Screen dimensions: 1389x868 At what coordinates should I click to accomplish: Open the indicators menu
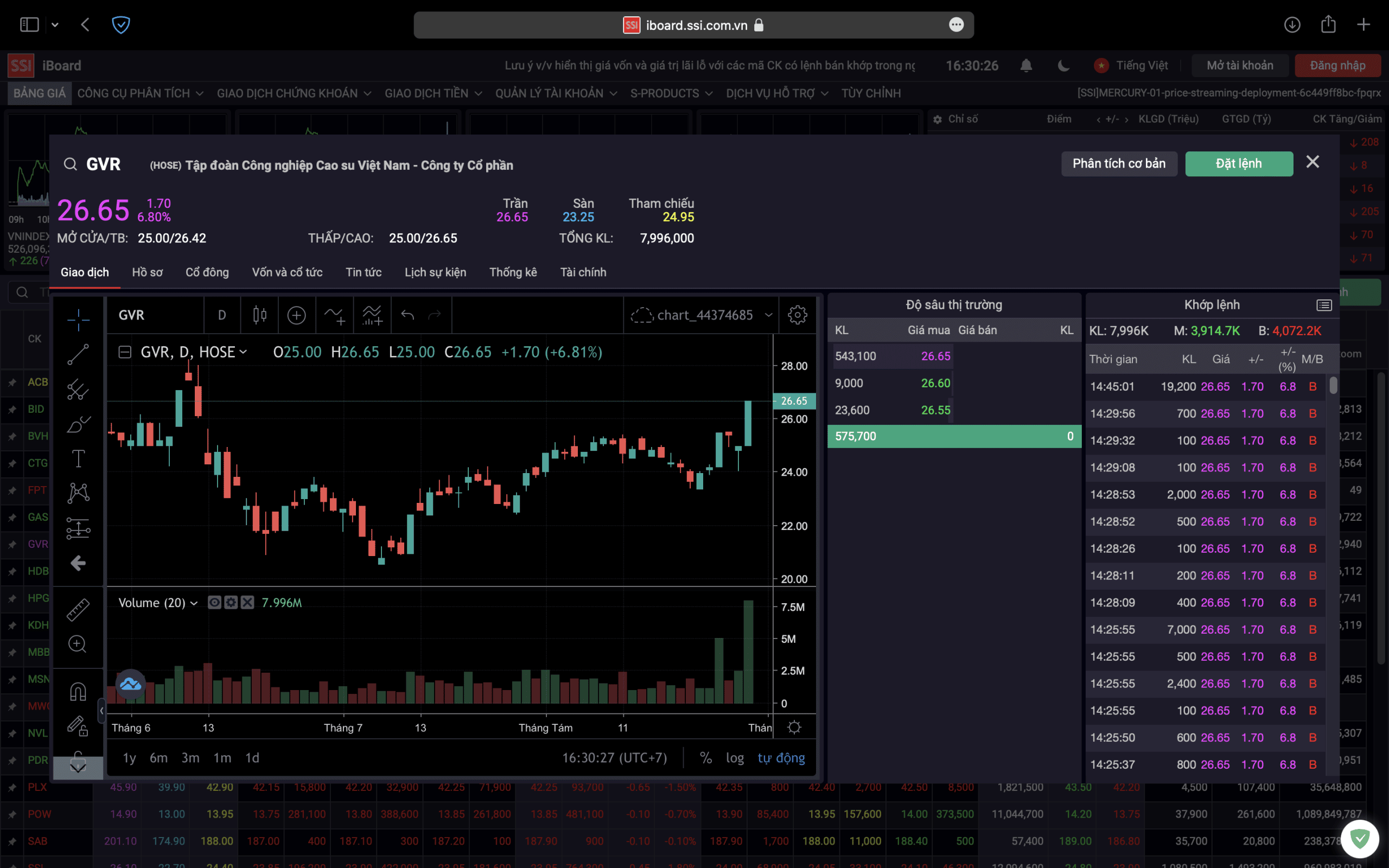pyautogui.click(x=334, y=315)
